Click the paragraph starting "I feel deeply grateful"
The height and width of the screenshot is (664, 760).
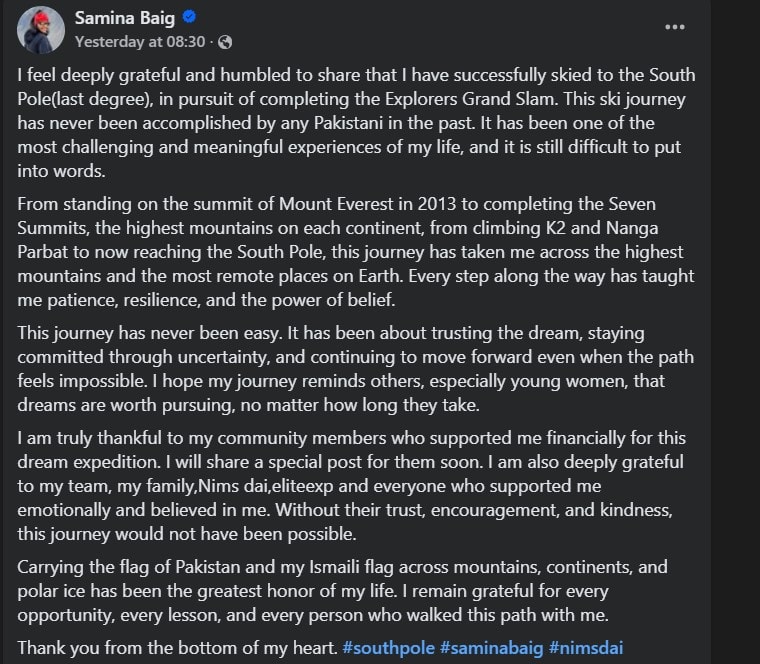click(356, 124)
